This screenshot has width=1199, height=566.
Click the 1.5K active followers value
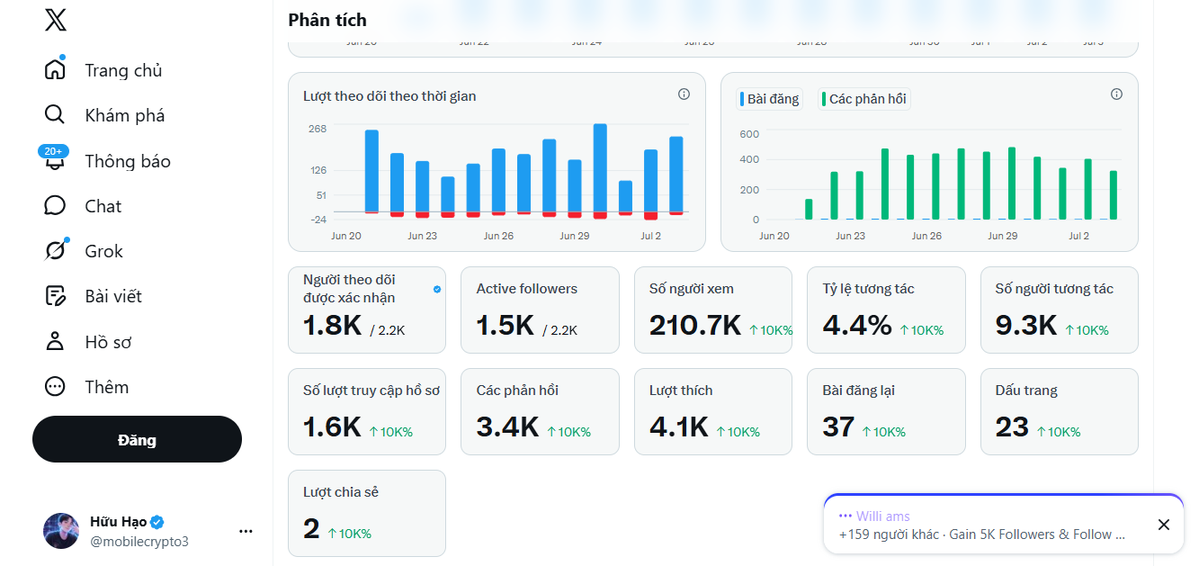point(505,326)
